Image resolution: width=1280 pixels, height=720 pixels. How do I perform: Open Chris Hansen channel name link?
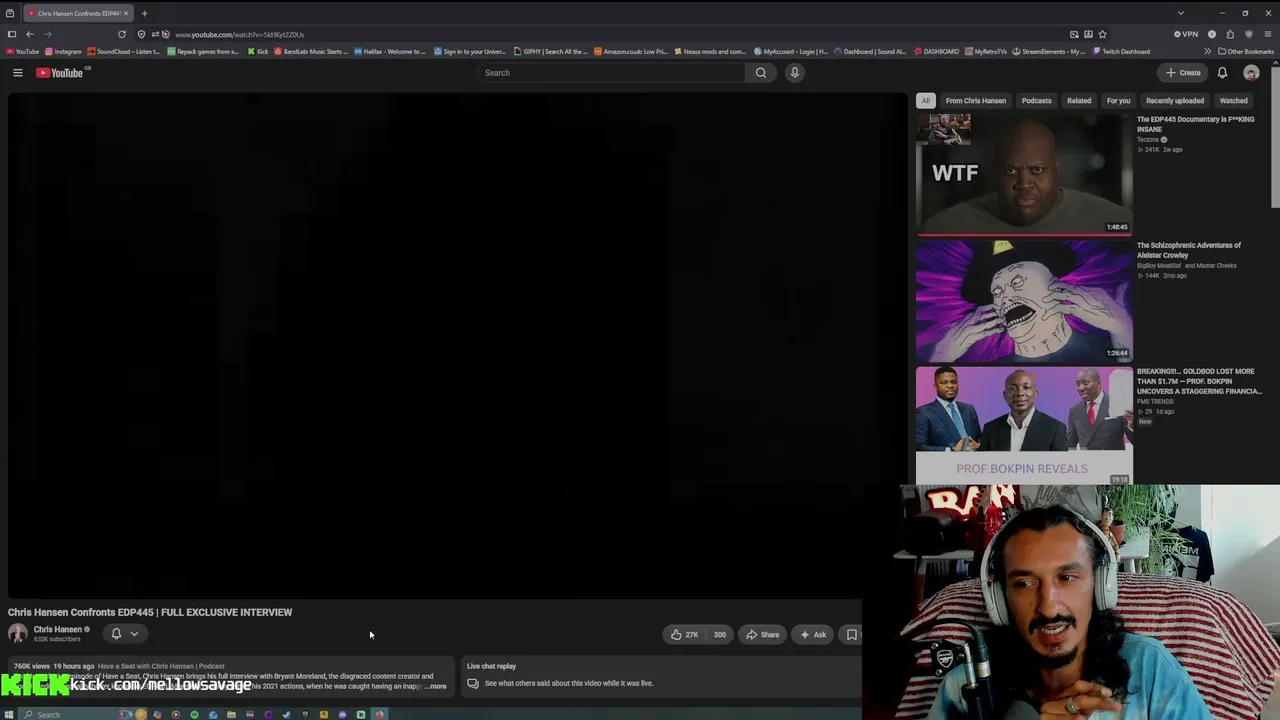pyautogui.click(x=58, y=629)
